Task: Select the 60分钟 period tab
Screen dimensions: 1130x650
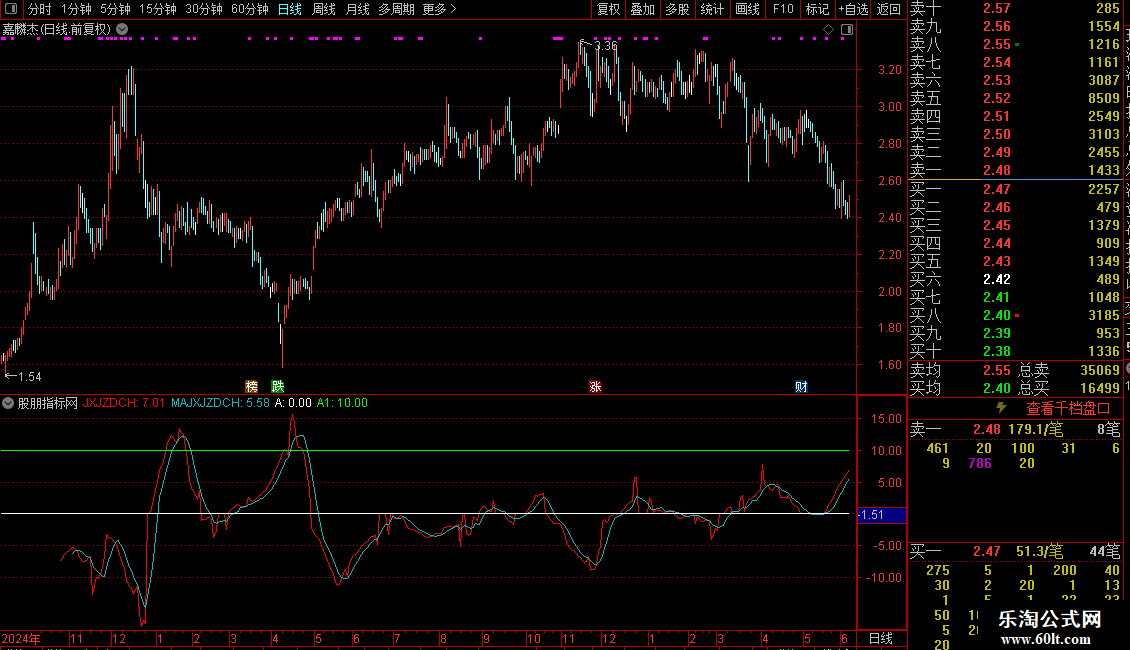Action: click(x=250, y=9)
